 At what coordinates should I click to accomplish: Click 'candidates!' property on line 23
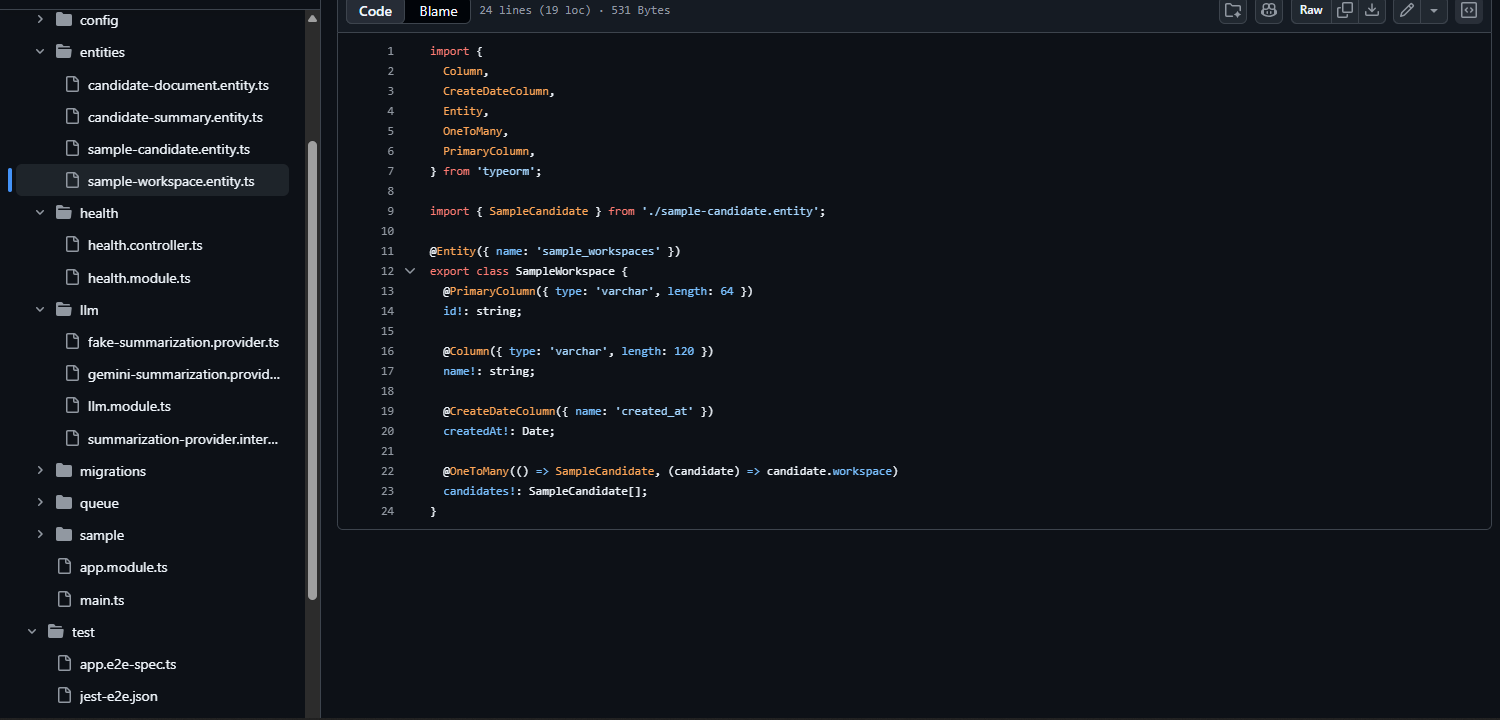pos(479,491)
